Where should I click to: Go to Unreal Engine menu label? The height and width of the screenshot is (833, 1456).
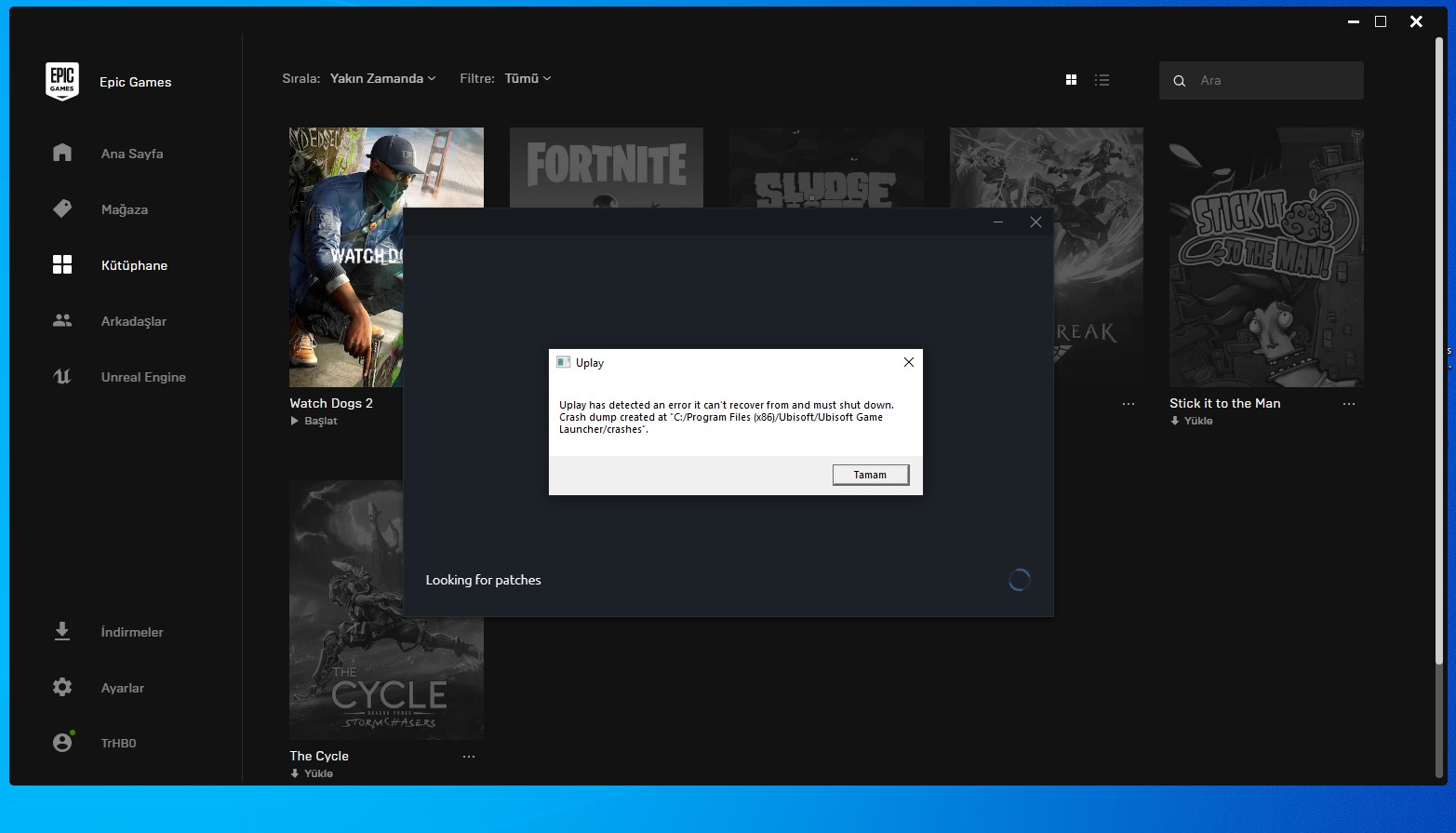(x=143, y=377)
